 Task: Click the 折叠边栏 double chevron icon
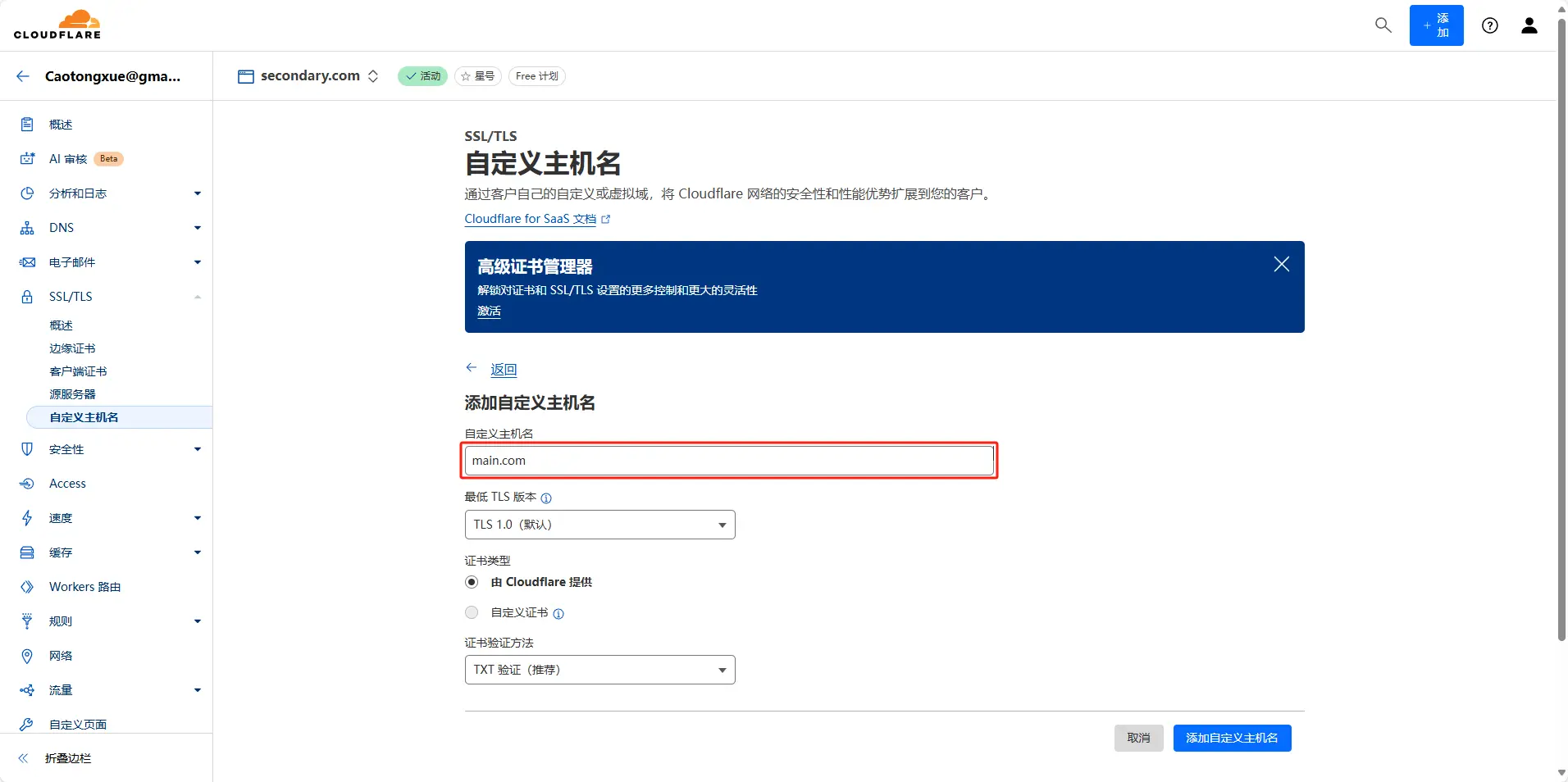pyautogui.click(x=23, y=758)
